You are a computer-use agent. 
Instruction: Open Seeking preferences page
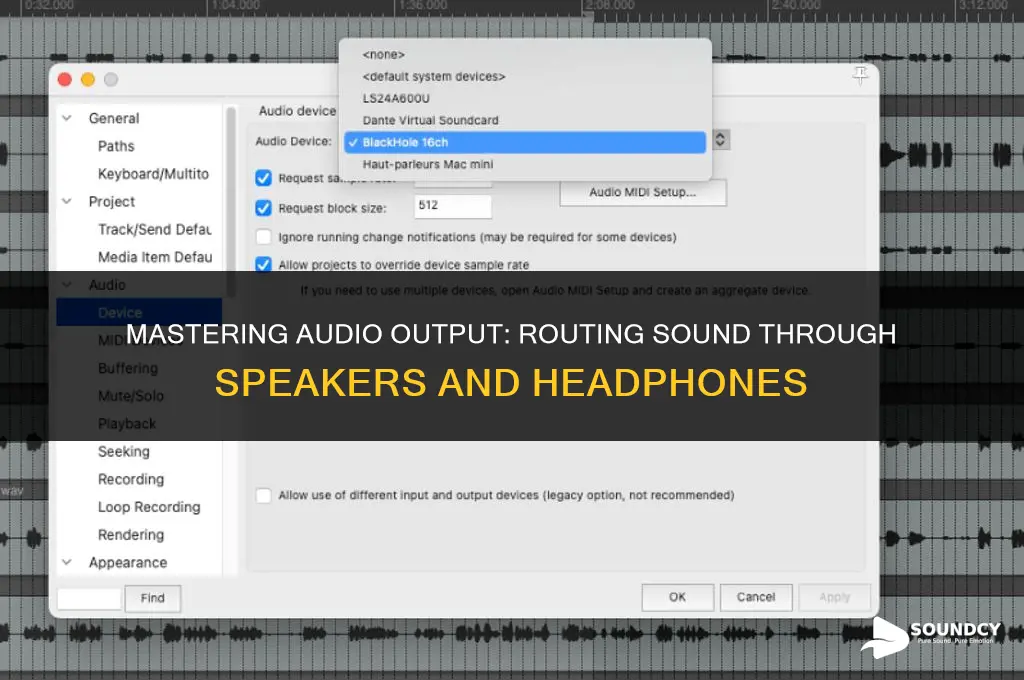pos(123,451)
